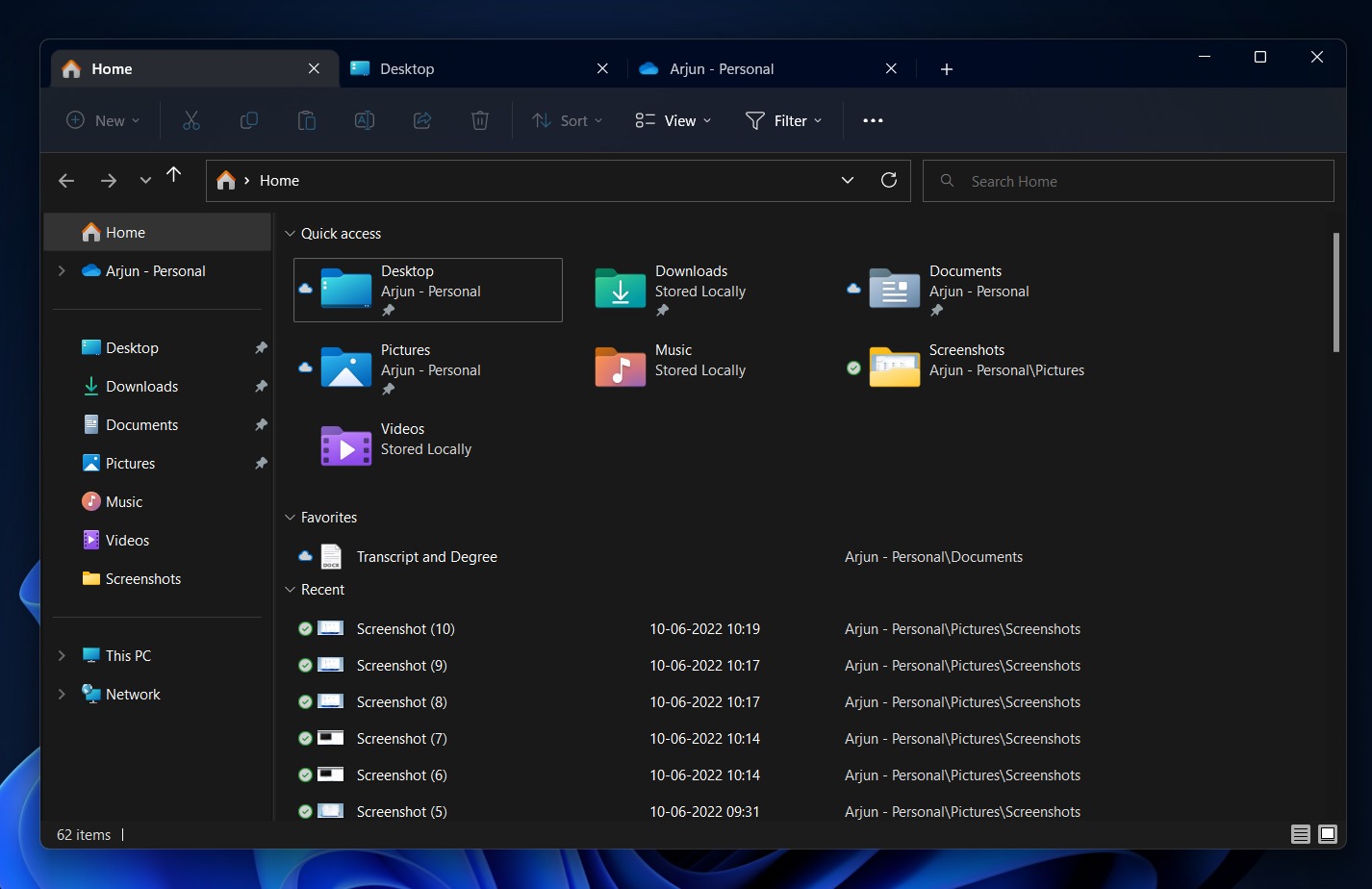Screen dimensions: 1372x889
Task: Unpin the Documents shortcut in the sidebar
Action: tap(261, 424)
